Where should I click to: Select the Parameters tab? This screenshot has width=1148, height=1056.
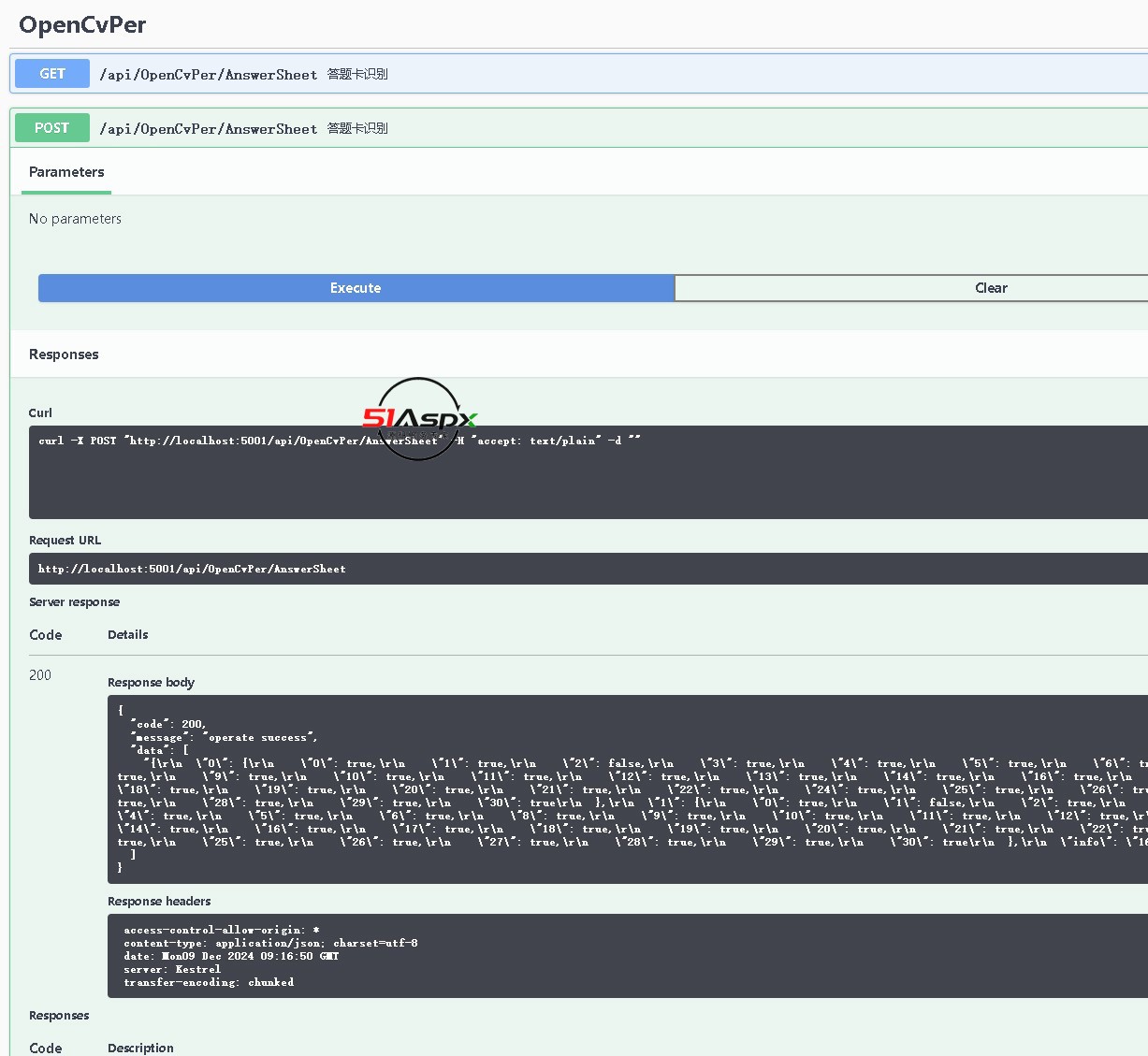tap(66, 172)
